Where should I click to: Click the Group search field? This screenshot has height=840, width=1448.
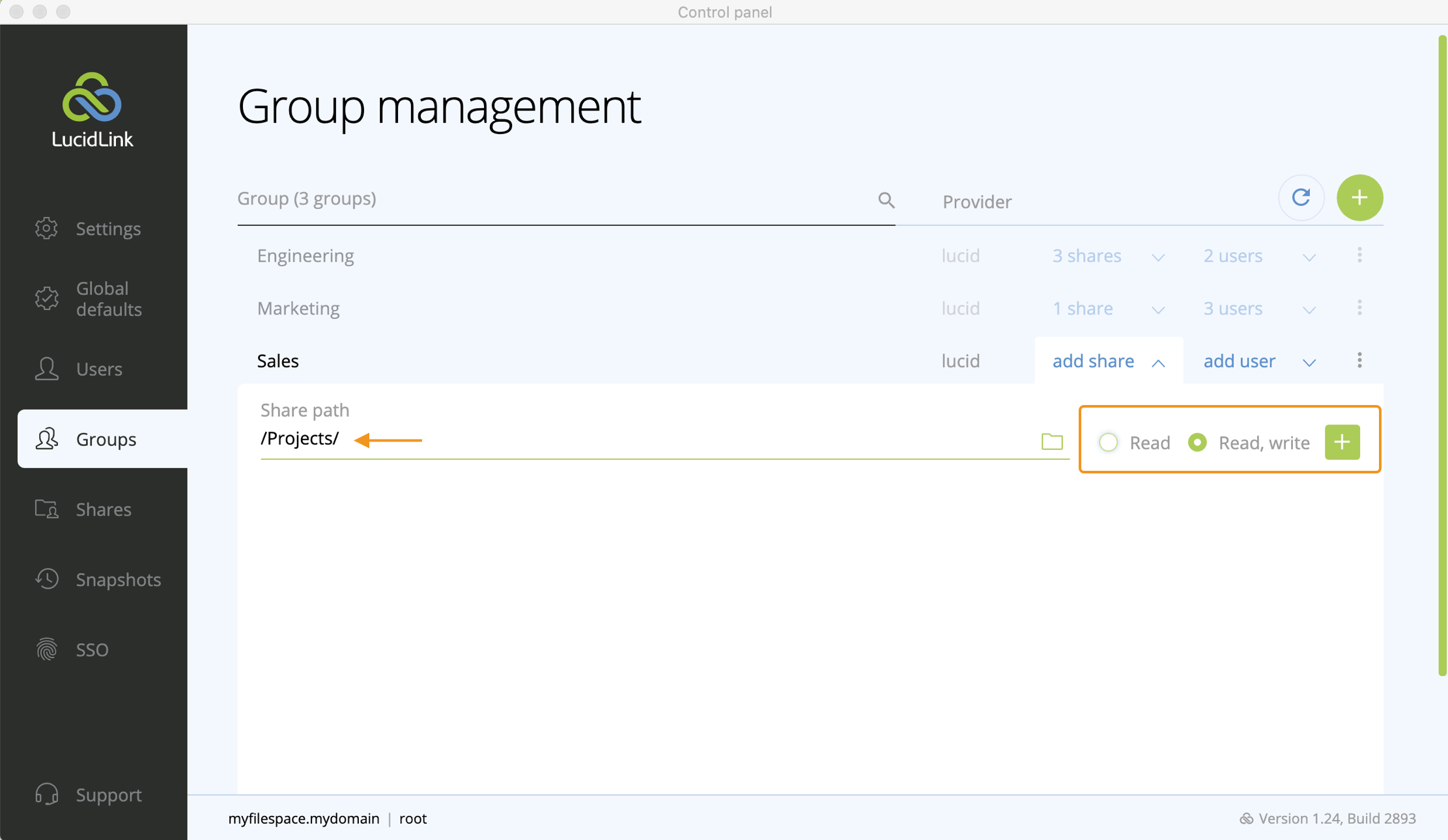(566, 199)
